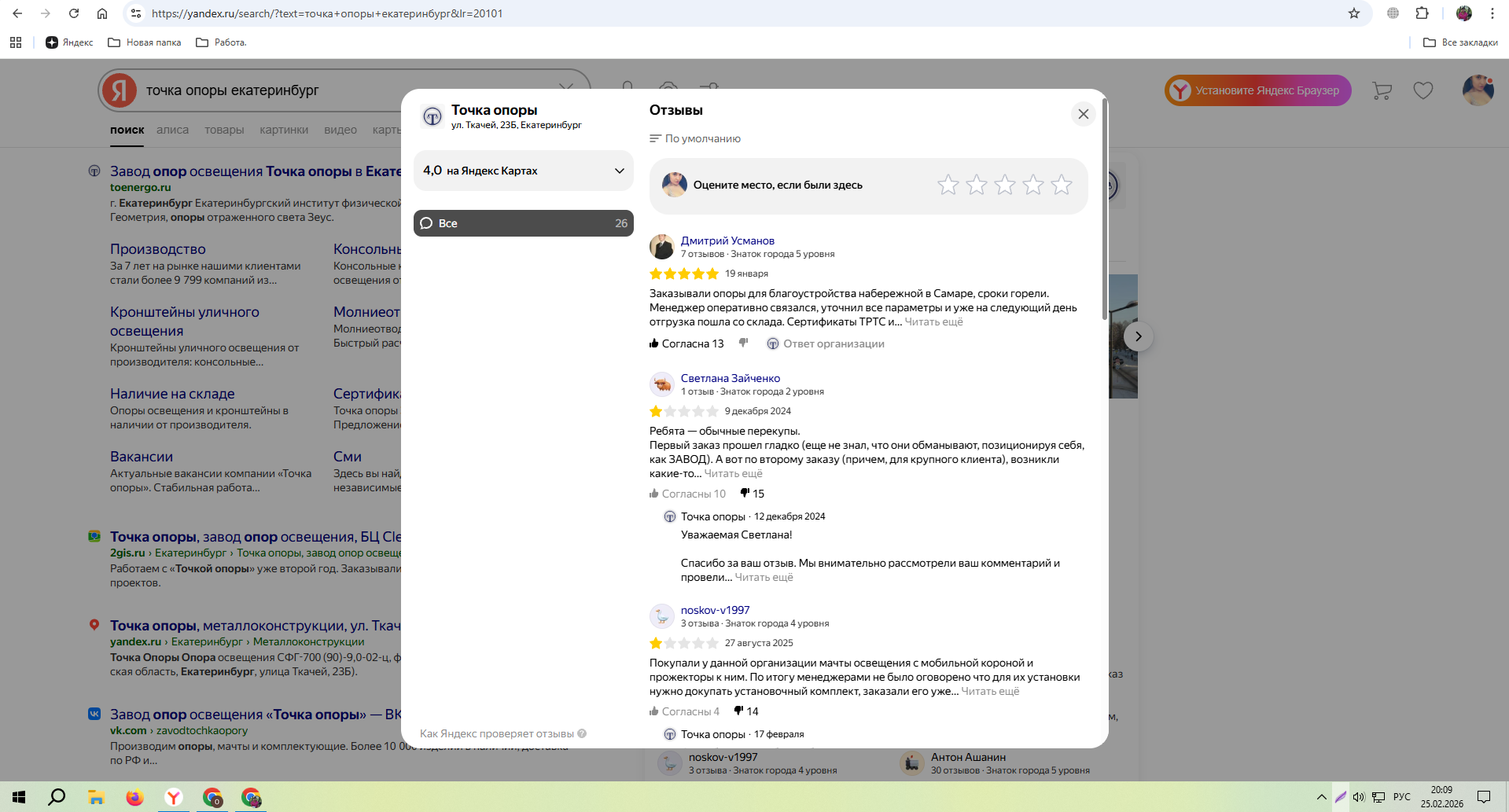Switch to the товары tab
This screenshot has height=812, width=1509.
point(224,130)
